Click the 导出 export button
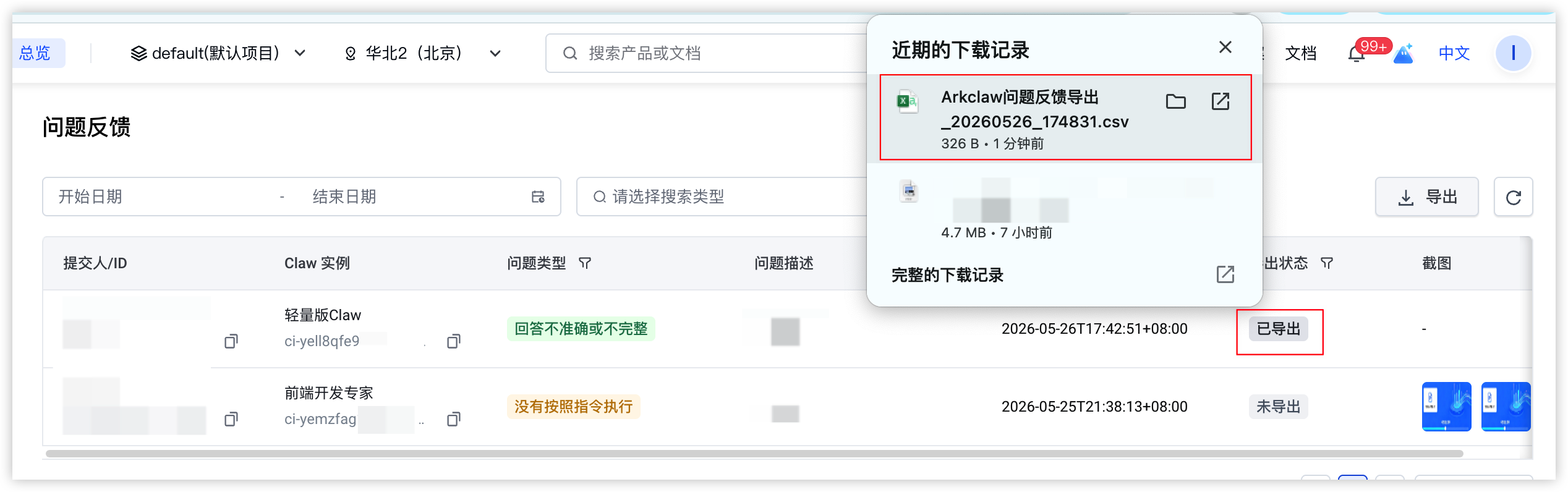This screenshot has width=1568, height=492. [x=1426, y=197]
